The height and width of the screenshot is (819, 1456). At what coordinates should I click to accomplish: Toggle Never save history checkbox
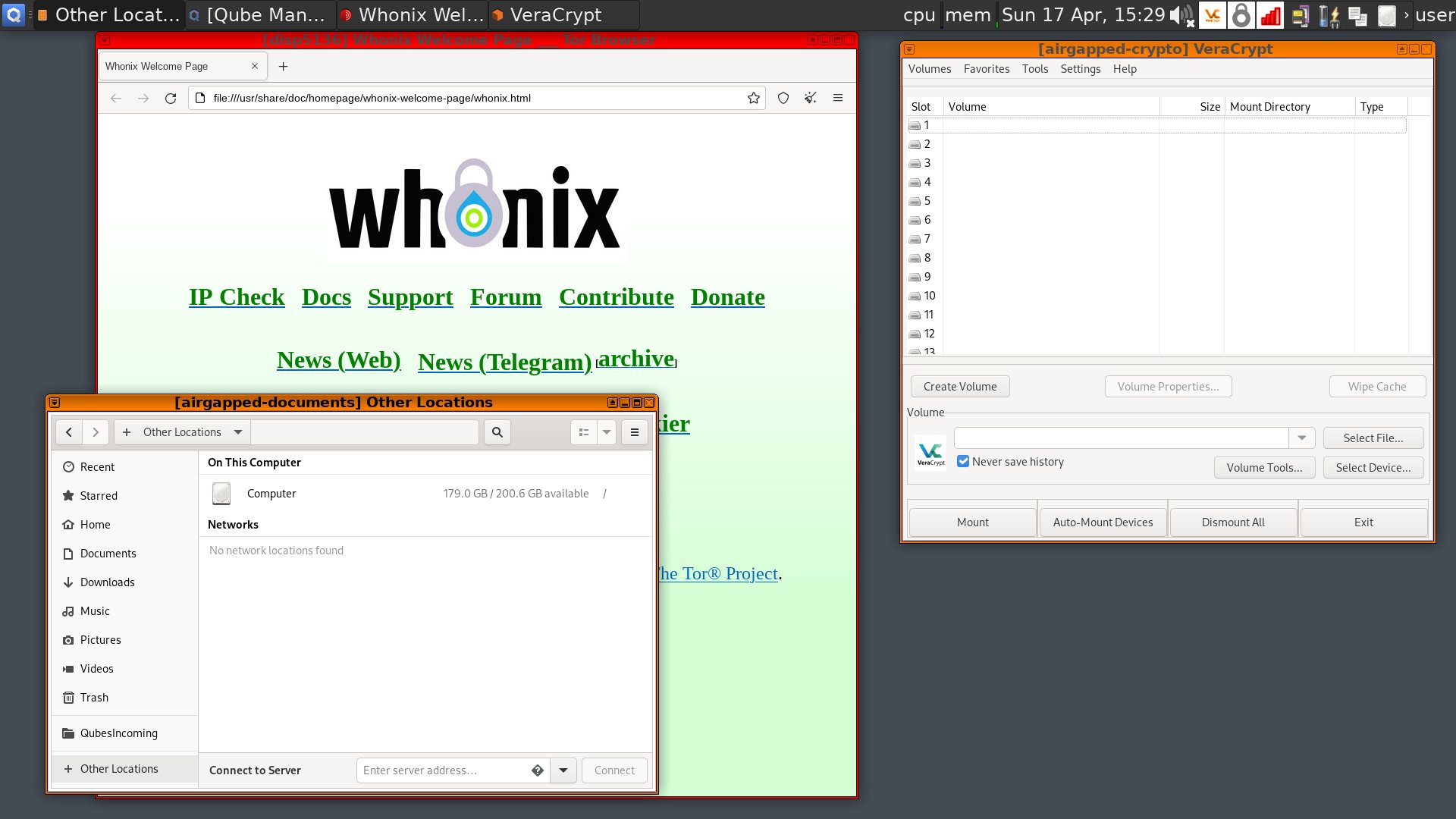pos(963,462)
